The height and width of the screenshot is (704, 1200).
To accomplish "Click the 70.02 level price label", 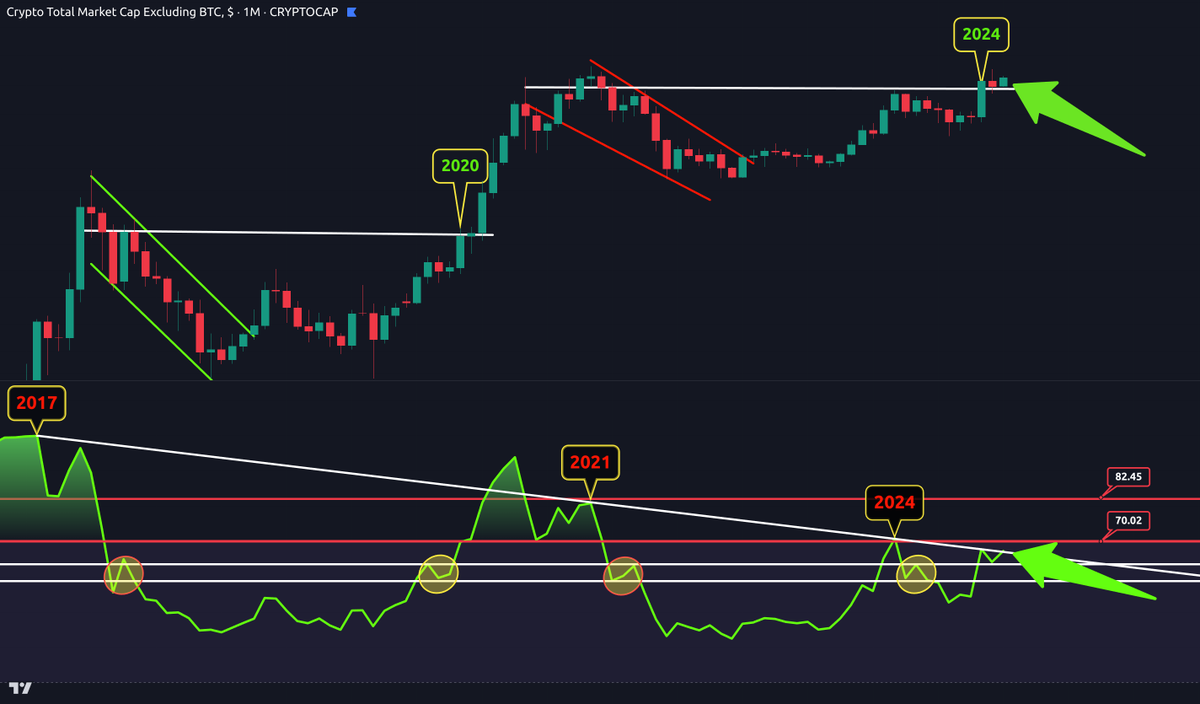I will coord(1128,519).
